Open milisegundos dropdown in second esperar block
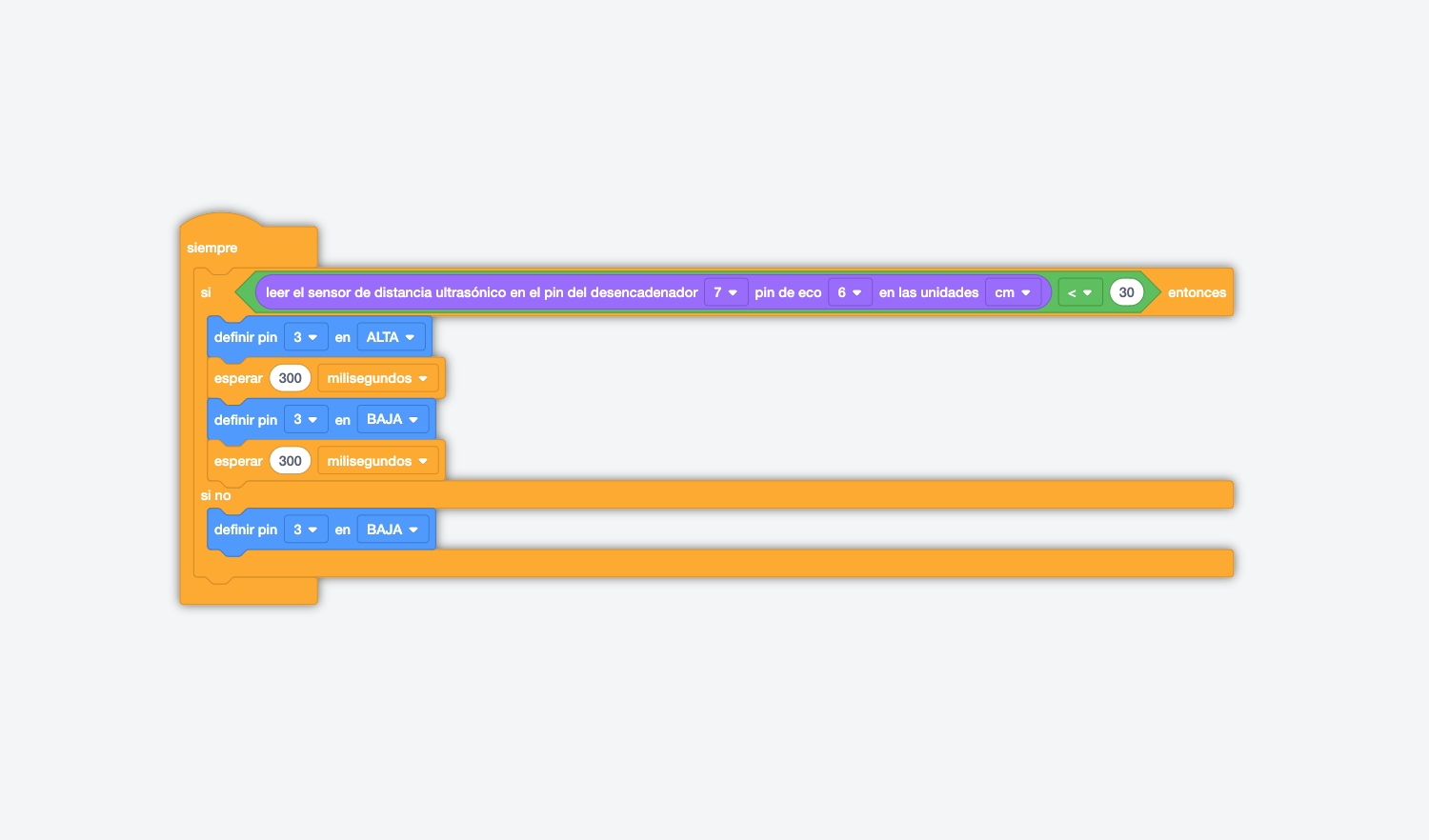 coord(377,461)
